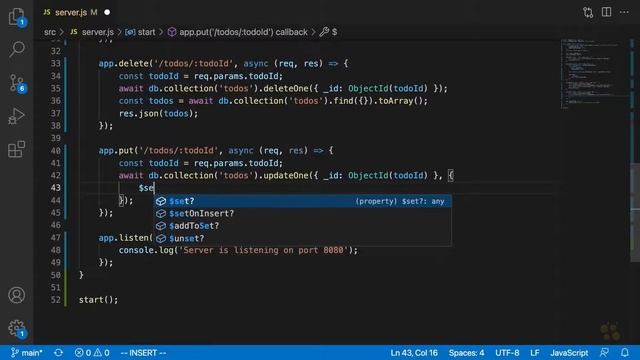Click the start(); call on line 52

pyautogui.click(x=98, y=300)
